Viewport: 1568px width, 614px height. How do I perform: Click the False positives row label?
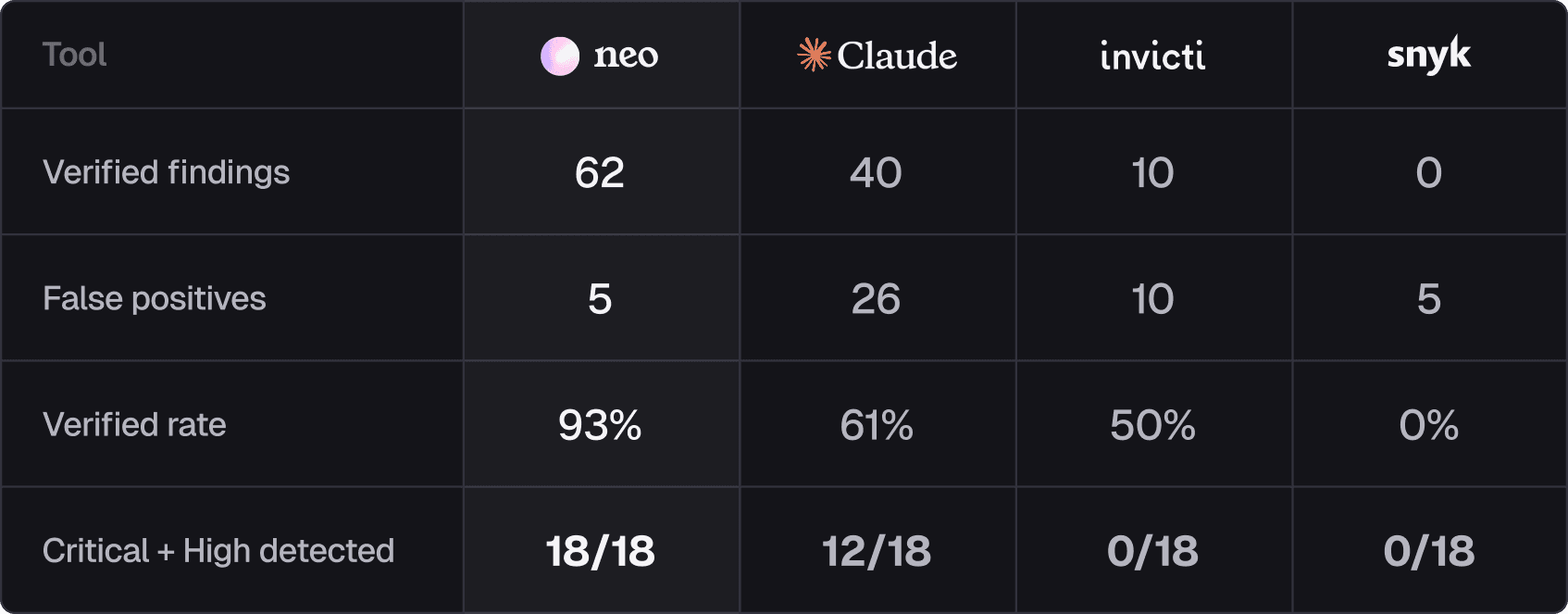click(154, 298)
